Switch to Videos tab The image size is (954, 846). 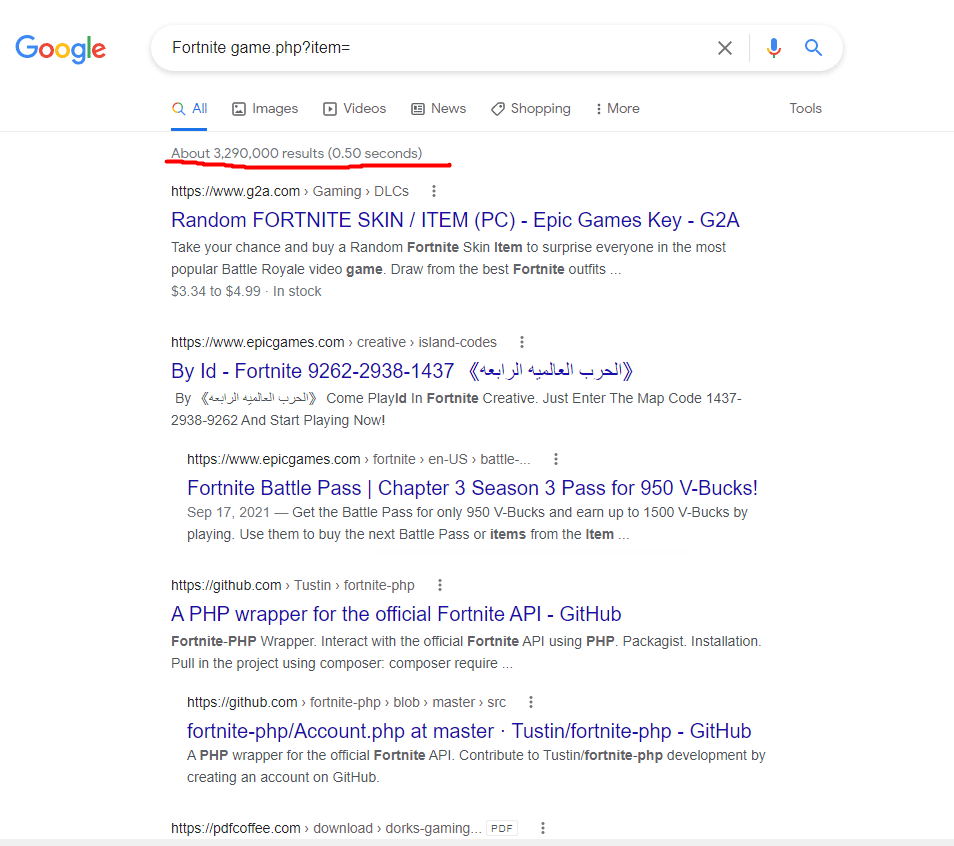354,108
